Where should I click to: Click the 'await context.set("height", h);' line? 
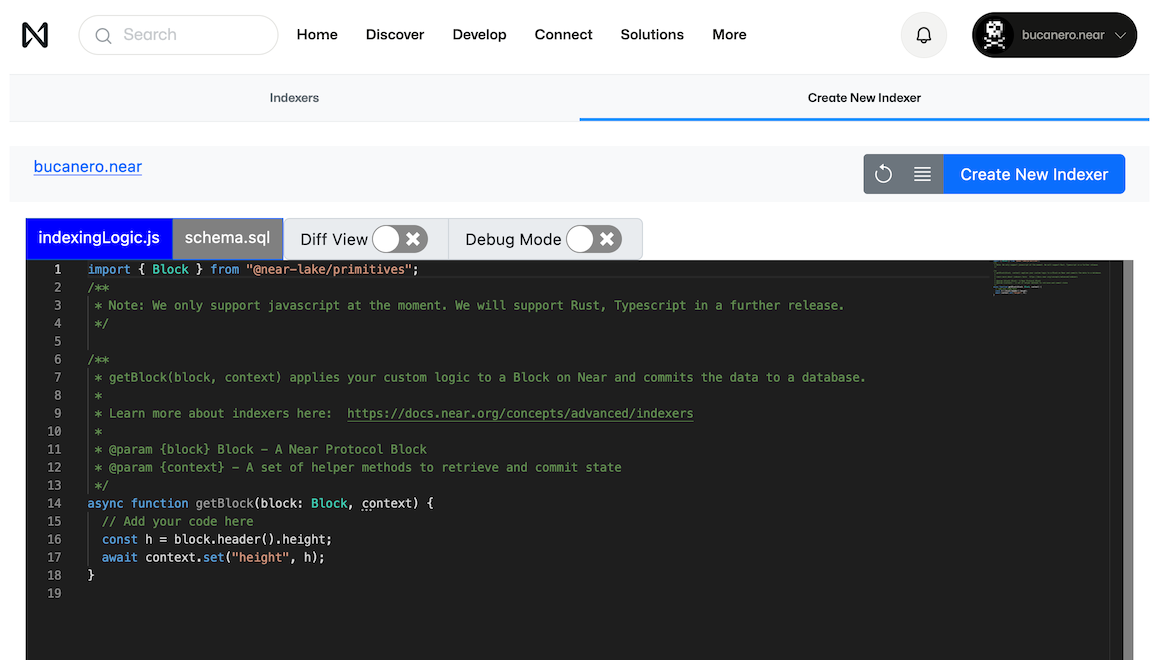pyautogui.click(x=213, y=557)
